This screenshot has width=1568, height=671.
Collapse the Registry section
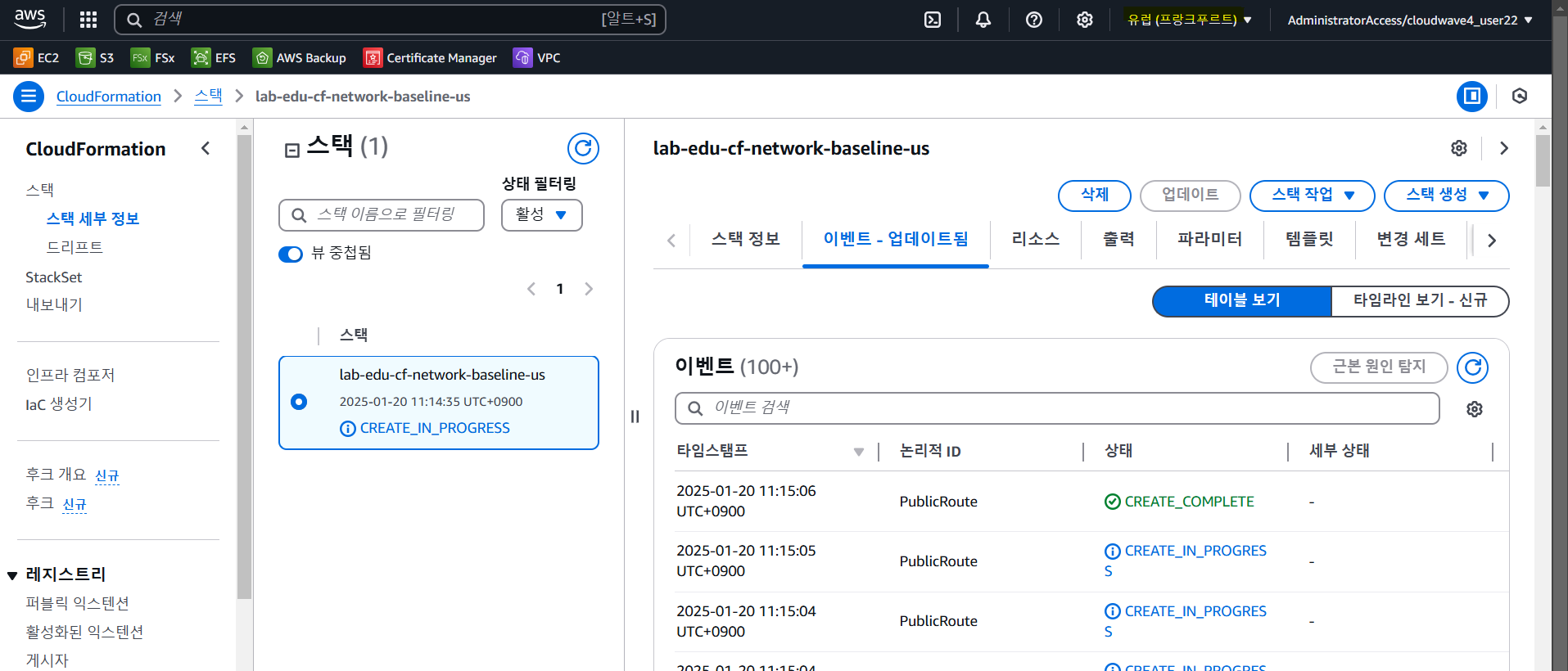12,575
